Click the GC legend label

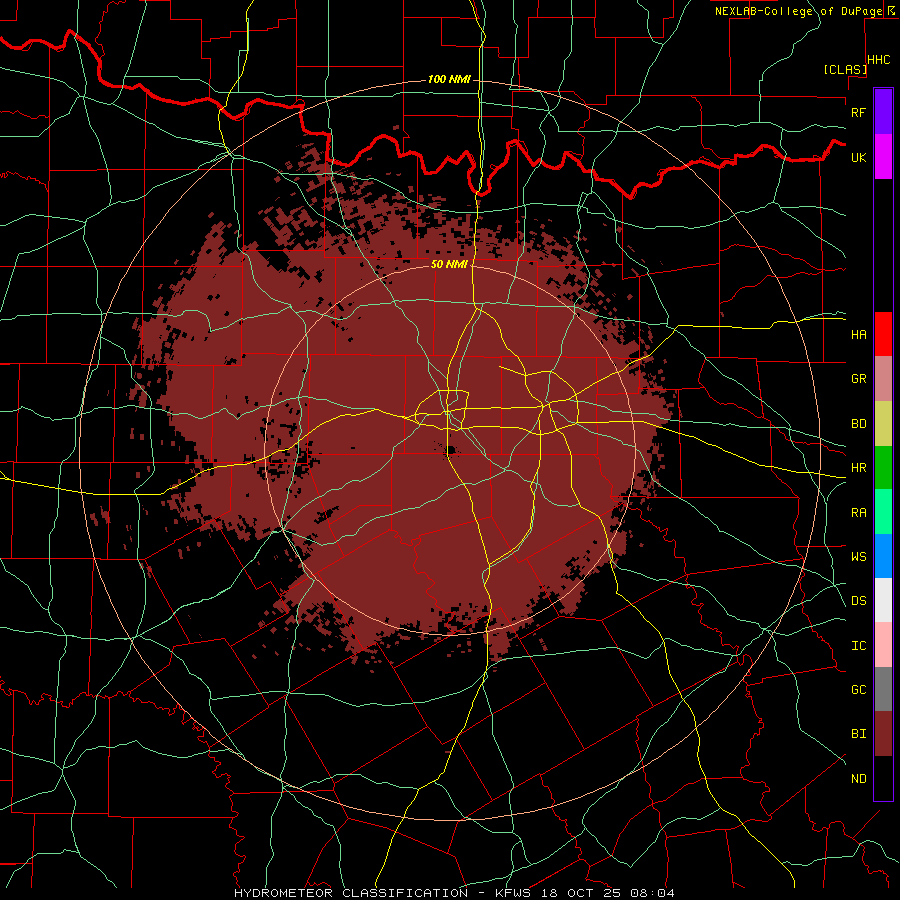click(858, 690)
